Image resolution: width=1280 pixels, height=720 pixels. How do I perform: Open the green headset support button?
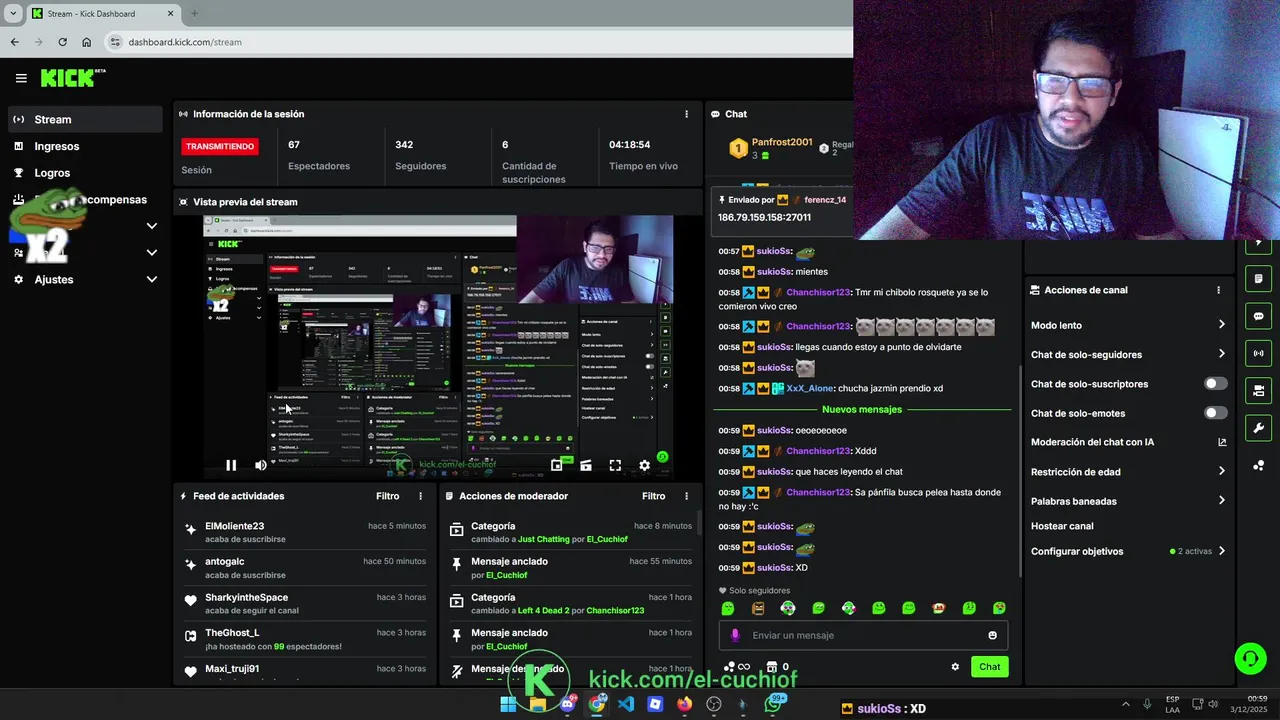(1250, 658)
